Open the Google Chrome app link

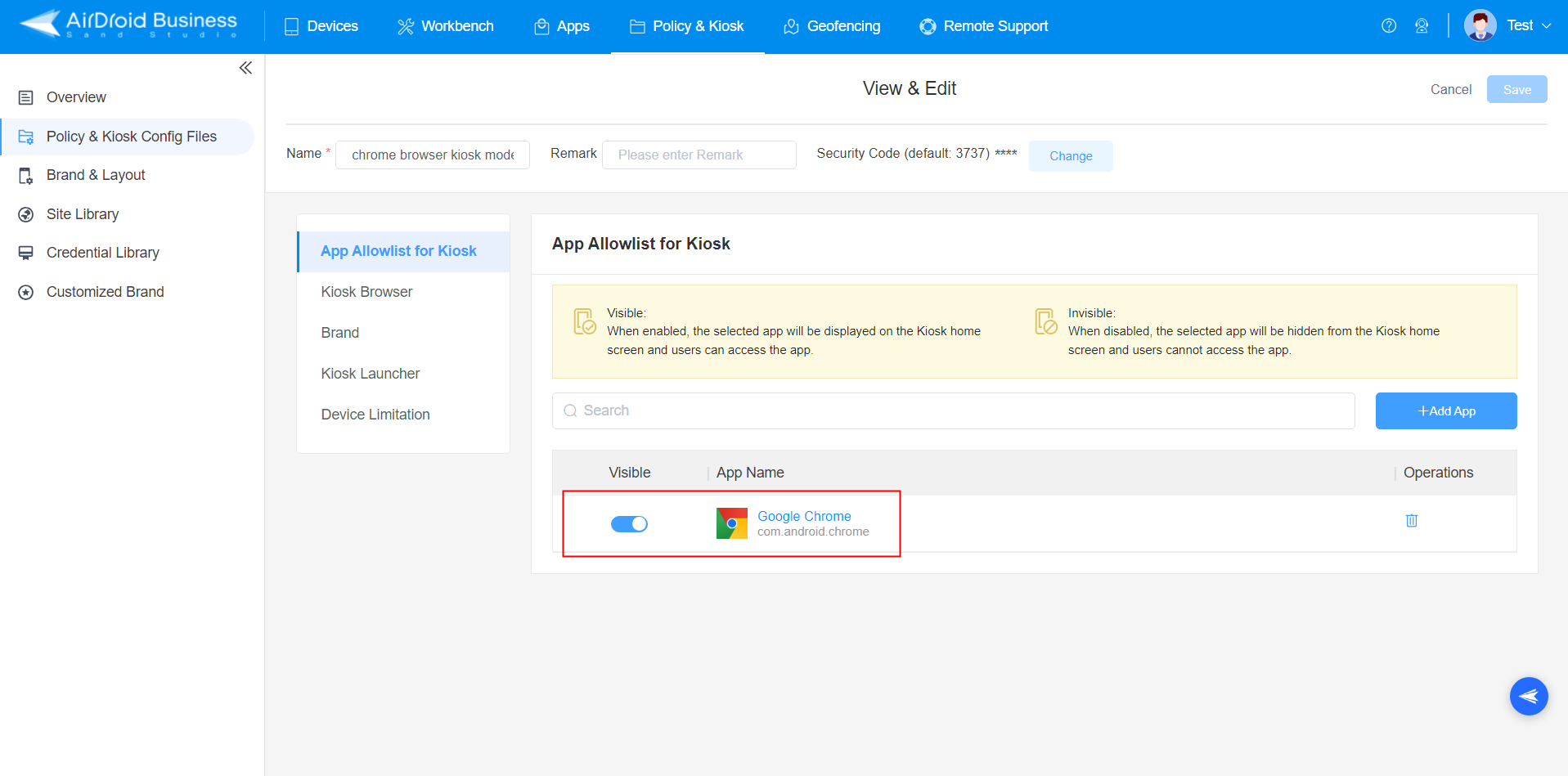click(803, 516)
